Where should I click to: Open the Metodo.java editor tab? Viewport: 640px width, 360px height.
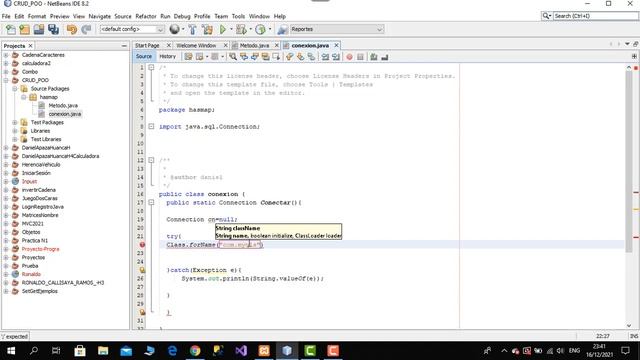(x=254, y=46)
